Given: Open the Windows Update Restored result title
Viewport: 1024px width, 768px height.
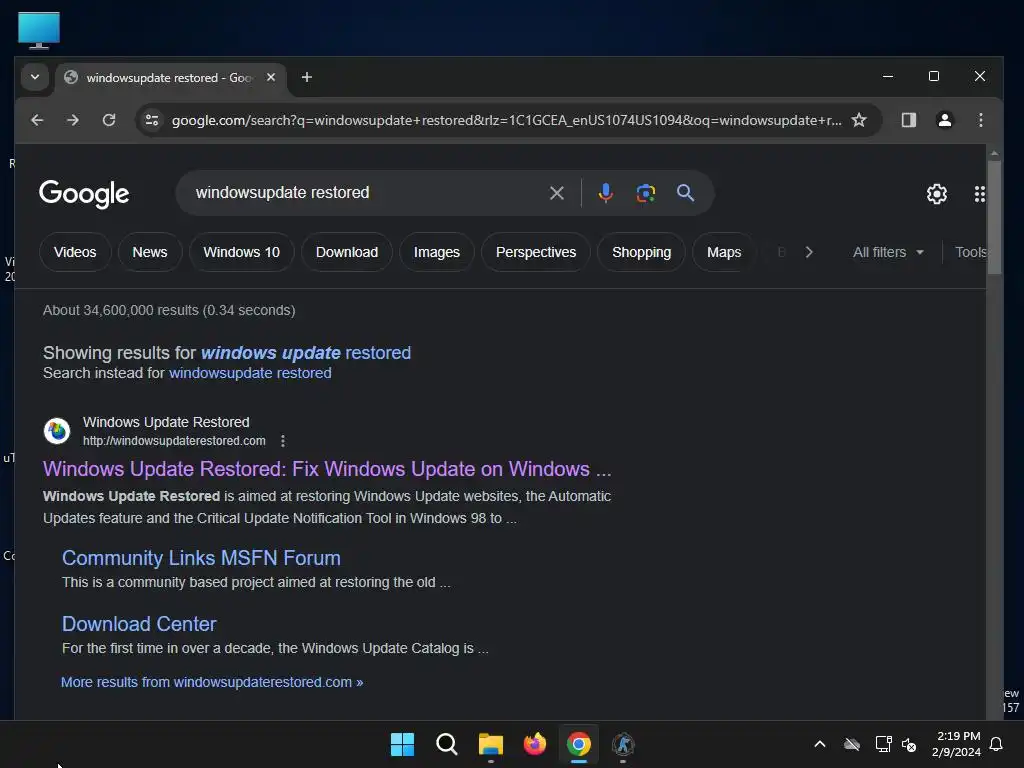Looking at the screenshot, I should coord(327,469).
